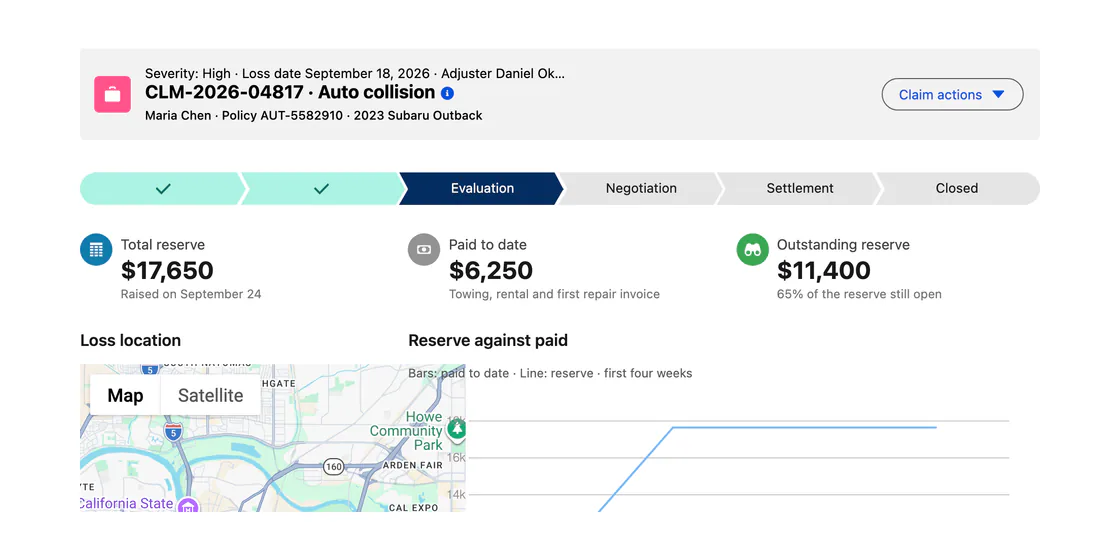Click the Loss location heading
The height and width of the screenshot is (560, 1120).
[x=131, y=340]
